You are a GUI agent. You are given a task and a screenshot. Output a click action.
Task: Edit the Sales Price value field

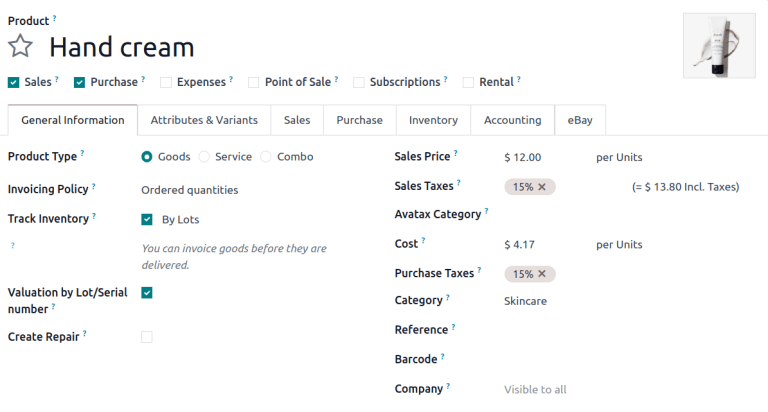(540, 157)
